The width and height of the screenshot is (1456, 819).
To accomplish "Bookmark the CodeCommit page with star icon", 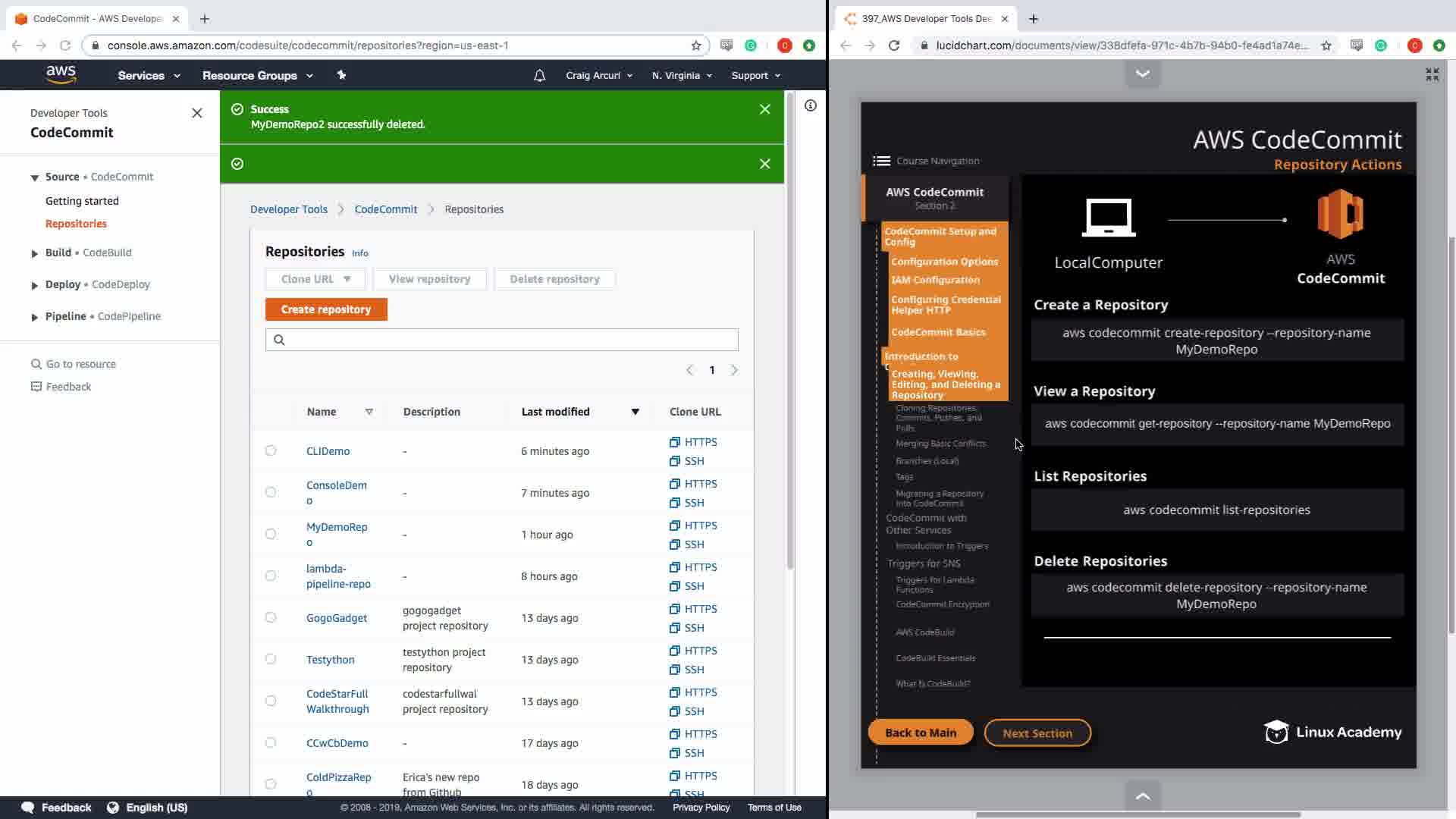I will click(x=696, y=45).
